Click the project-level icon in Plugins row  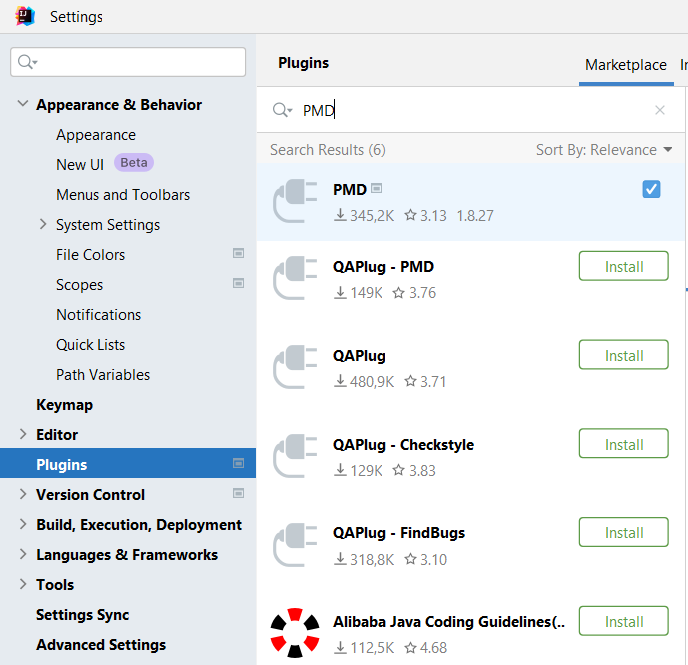click(238, 463)
